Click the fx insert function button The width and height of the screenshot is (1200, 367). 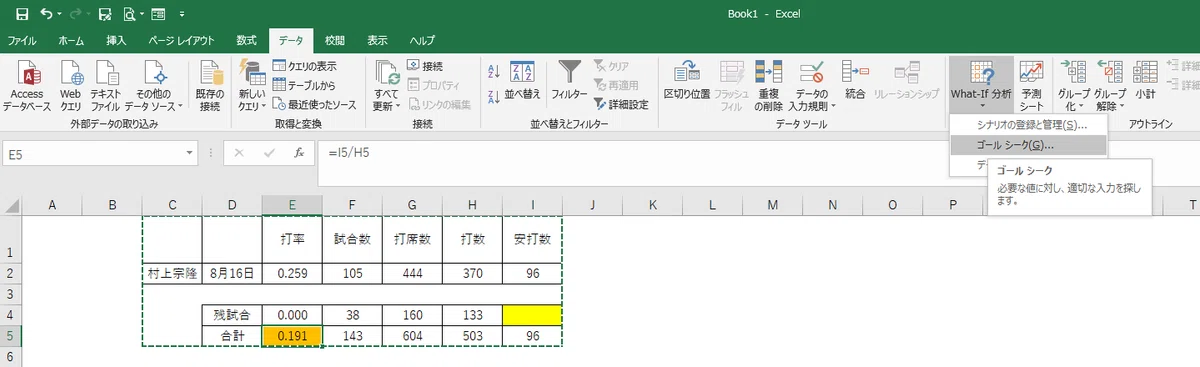coord(298,154)
